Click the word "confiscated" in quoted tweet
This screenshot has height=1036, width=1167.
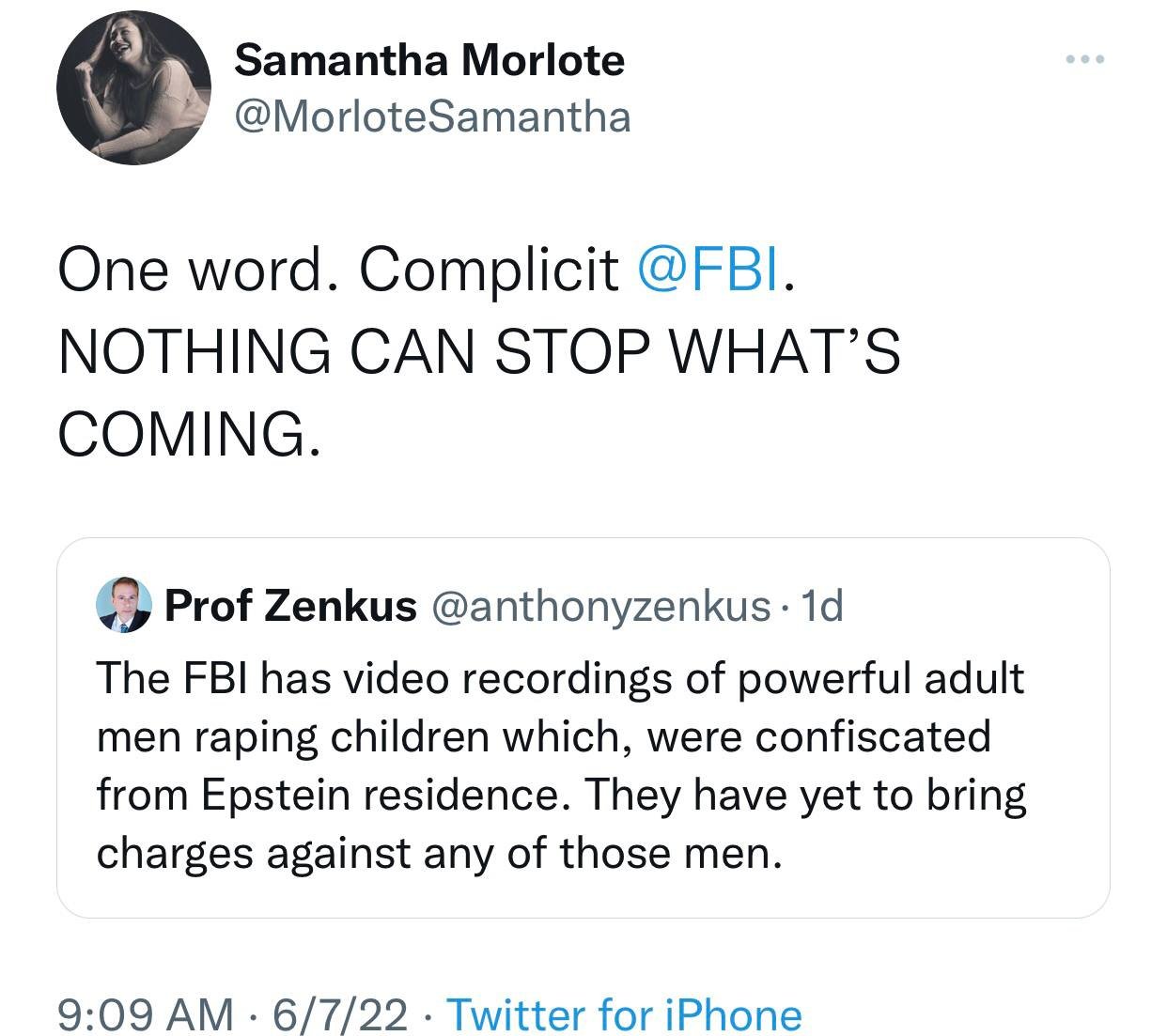(873, 736)
